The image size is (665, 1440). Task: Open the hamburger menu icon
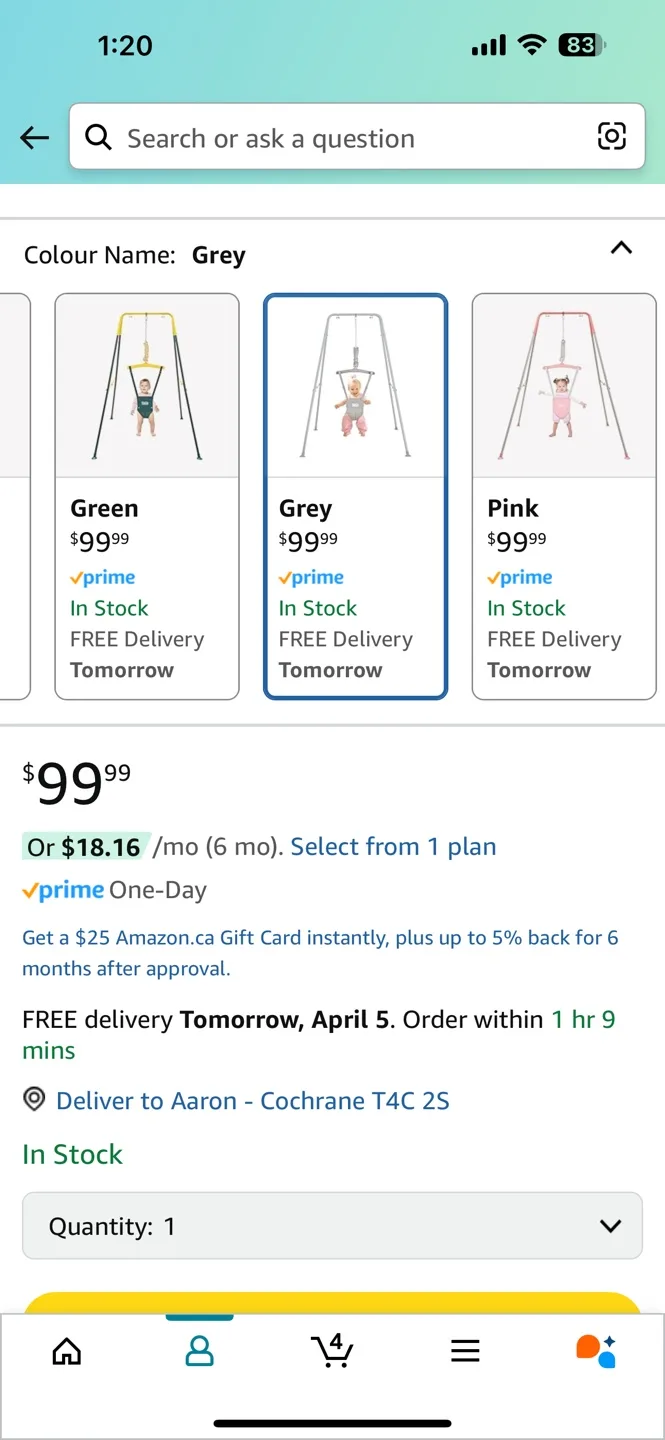click(x=465, y=1352)
